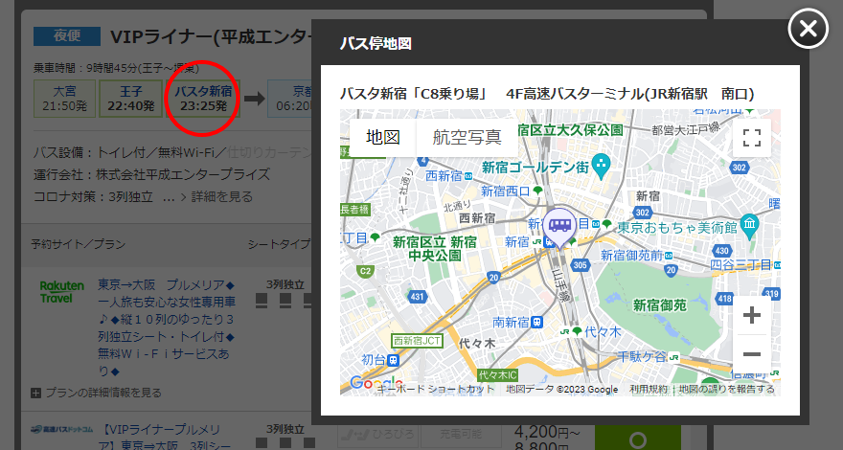Toggle fullscreen map view
This screenshot has width=843, height=450.
coord(752,138)
